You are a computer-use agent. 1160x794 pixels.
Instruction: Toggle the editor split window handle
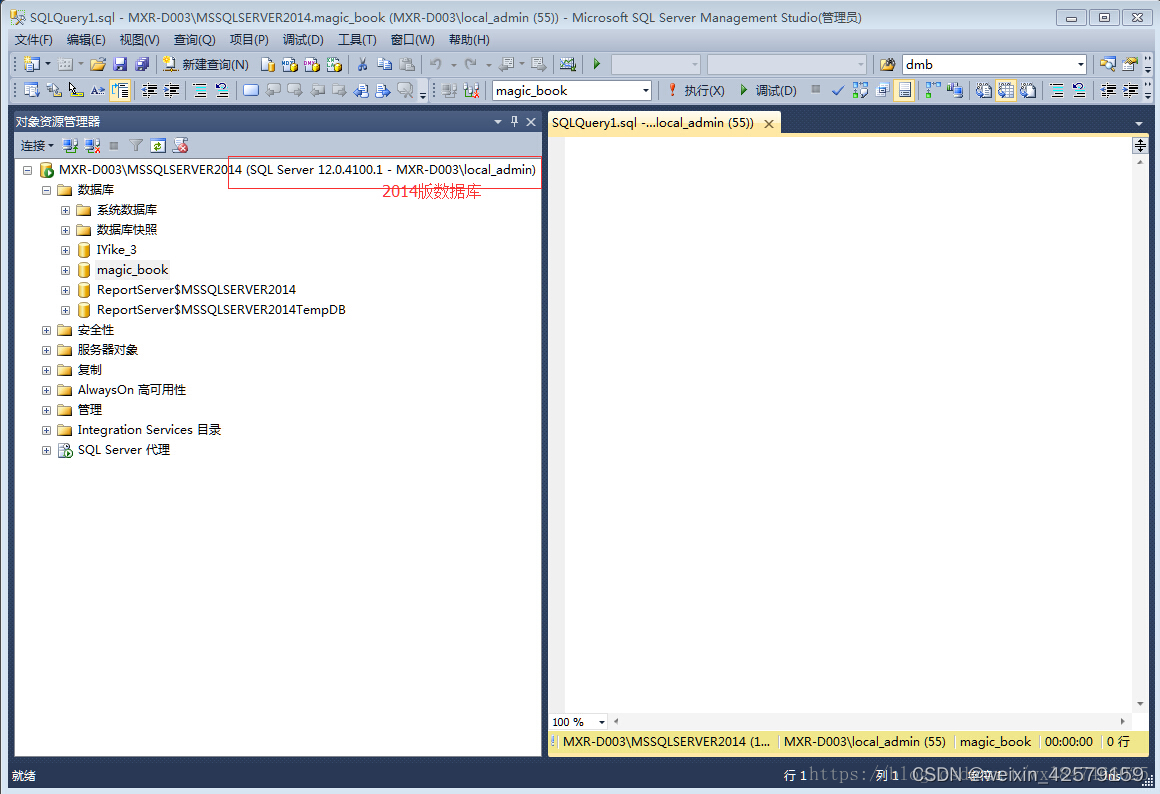tap(1140, 146)
